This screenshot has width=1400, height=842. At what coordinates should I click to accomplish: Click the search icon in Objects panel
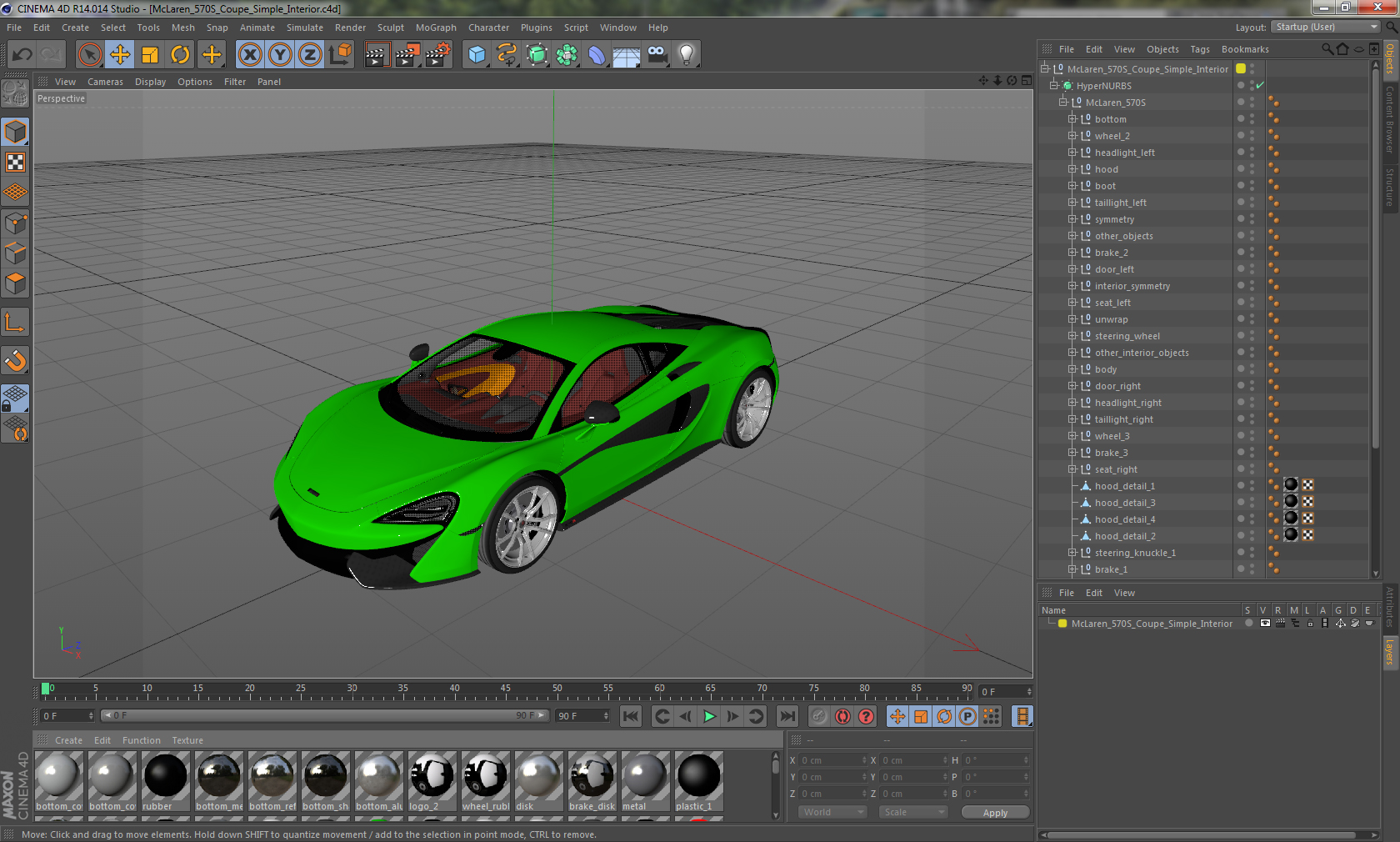tap(1327, 49)
